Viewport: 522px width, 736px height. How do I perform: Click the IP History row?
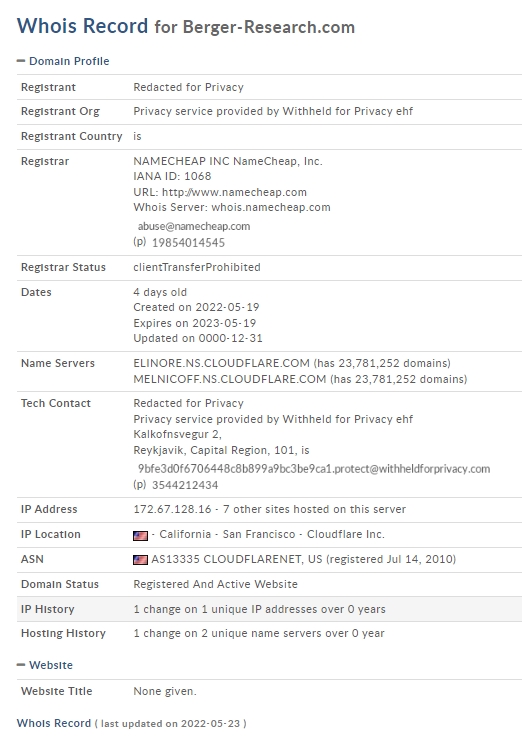coord(269,609)
